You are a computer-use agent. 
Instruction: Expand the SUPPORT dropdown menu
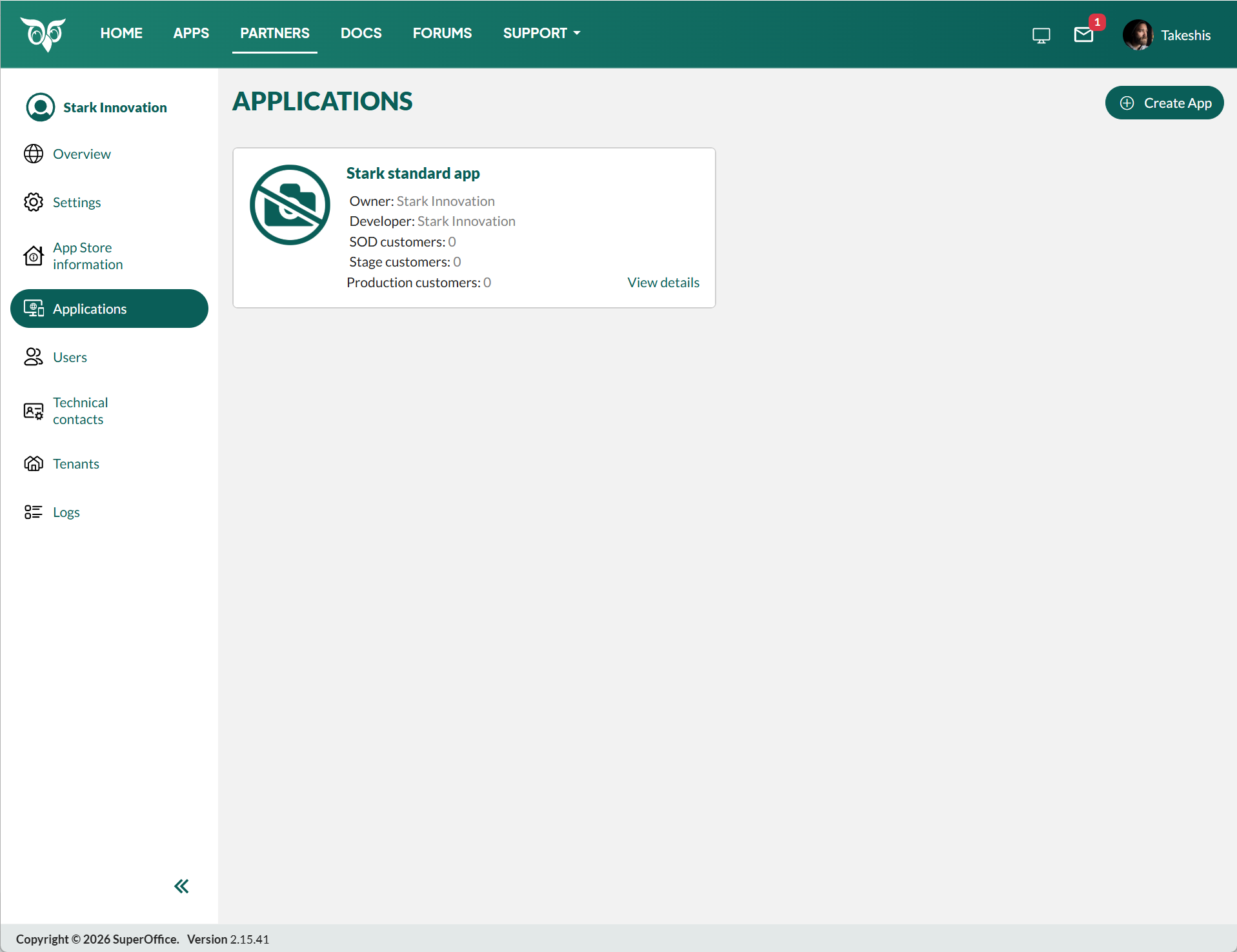tap(542, 33)
